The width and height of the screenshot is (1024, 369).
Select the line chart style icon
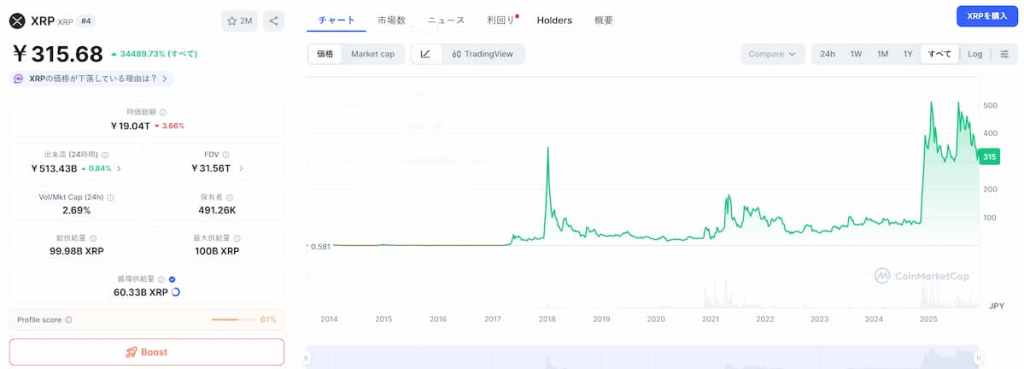(x=426, y=54)
